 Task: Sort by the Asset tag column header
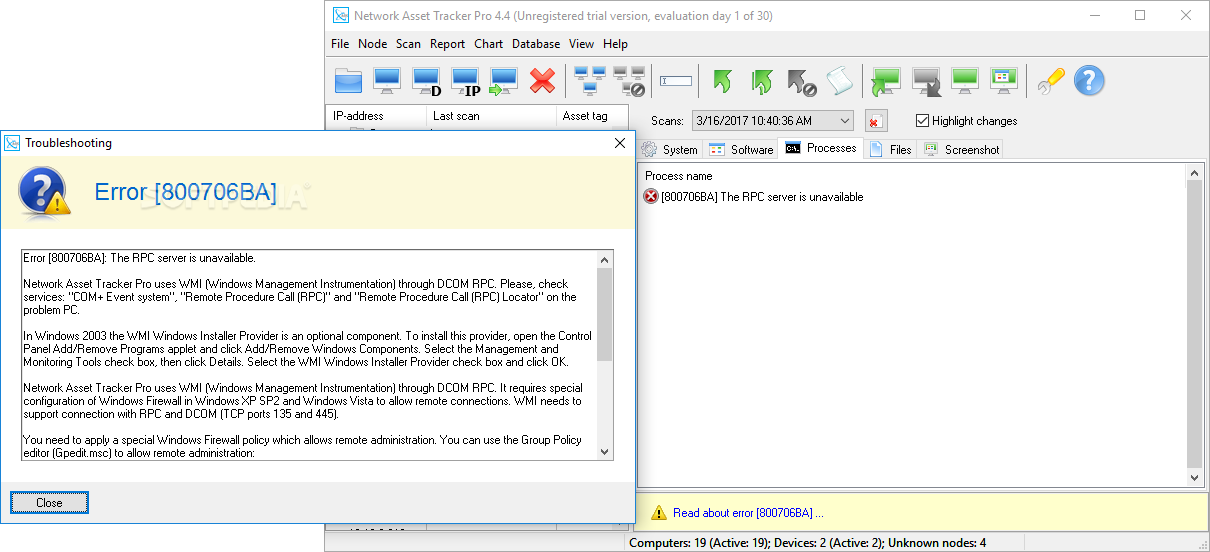(592, 116)
